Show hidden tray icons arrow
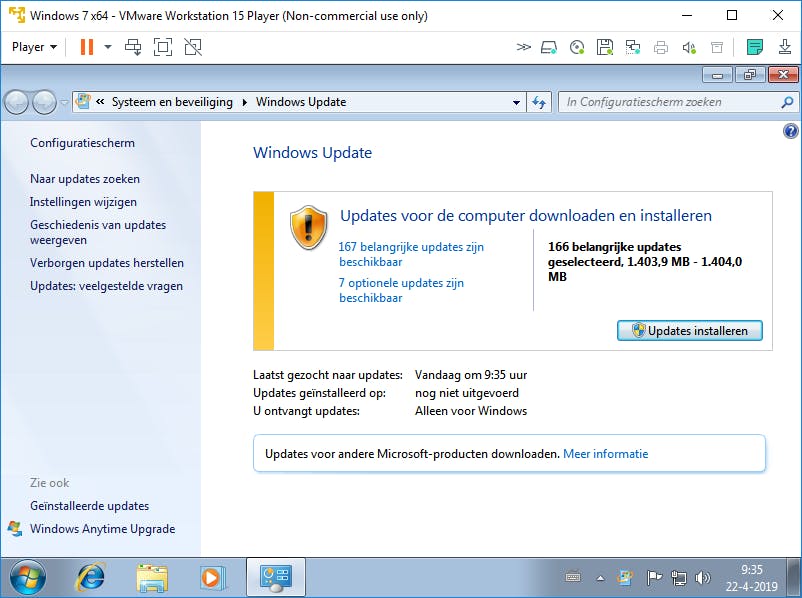 [600, 578]
